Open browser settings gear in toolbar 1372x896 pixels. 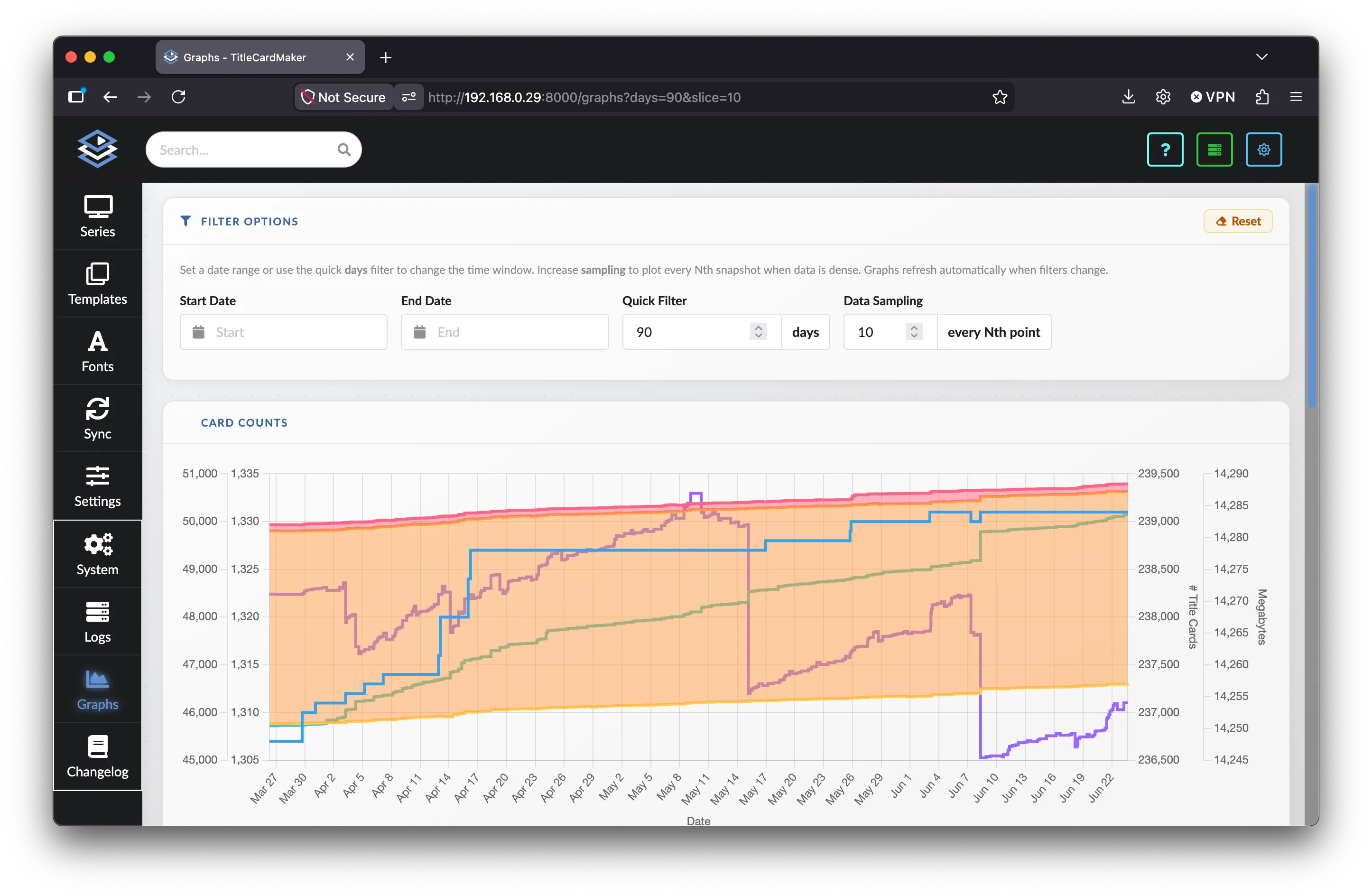pyautogui.click(x=1163, y=97)
